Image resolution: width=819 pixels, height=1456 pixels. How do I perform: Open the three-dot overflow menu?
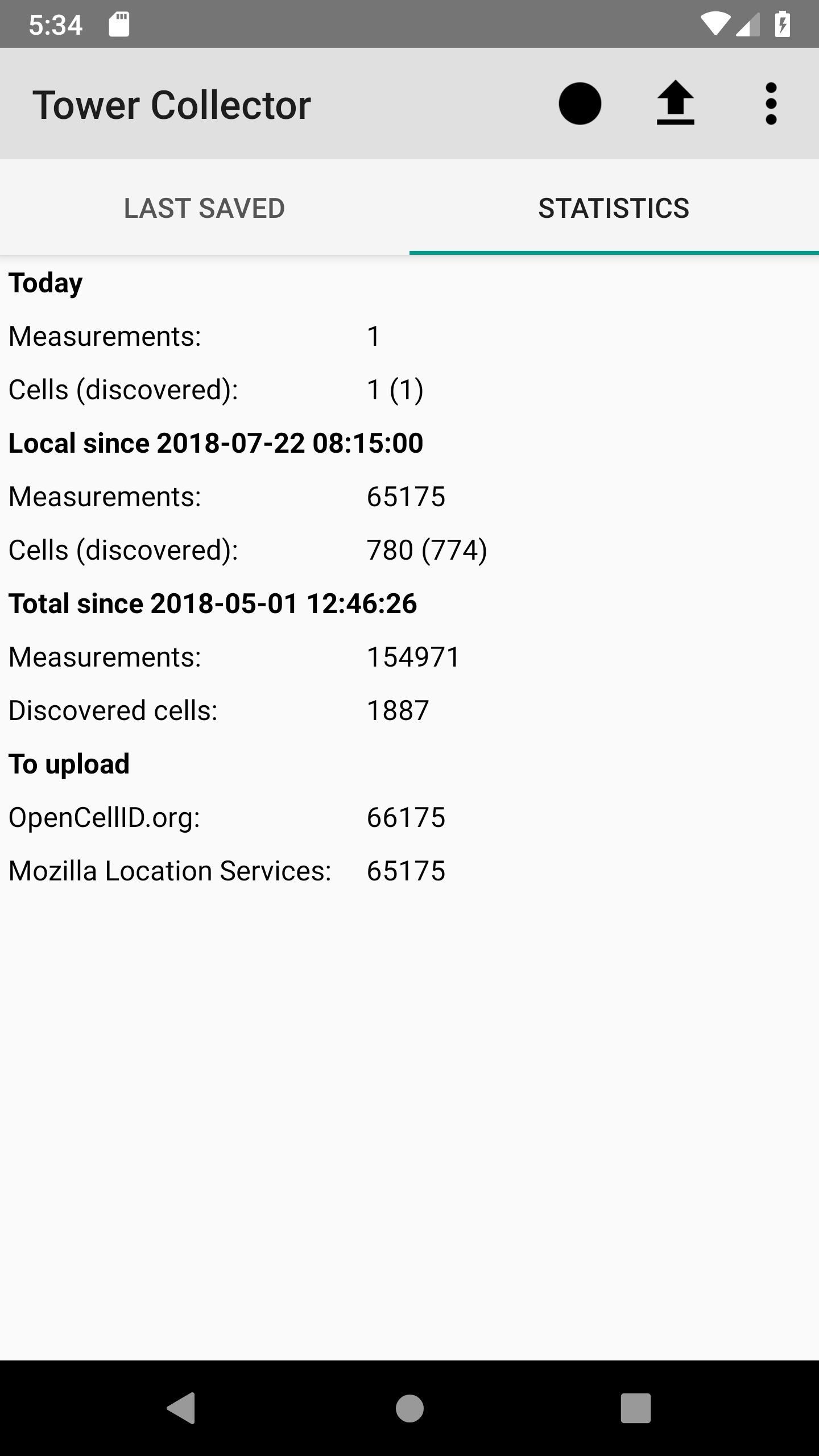771,104
